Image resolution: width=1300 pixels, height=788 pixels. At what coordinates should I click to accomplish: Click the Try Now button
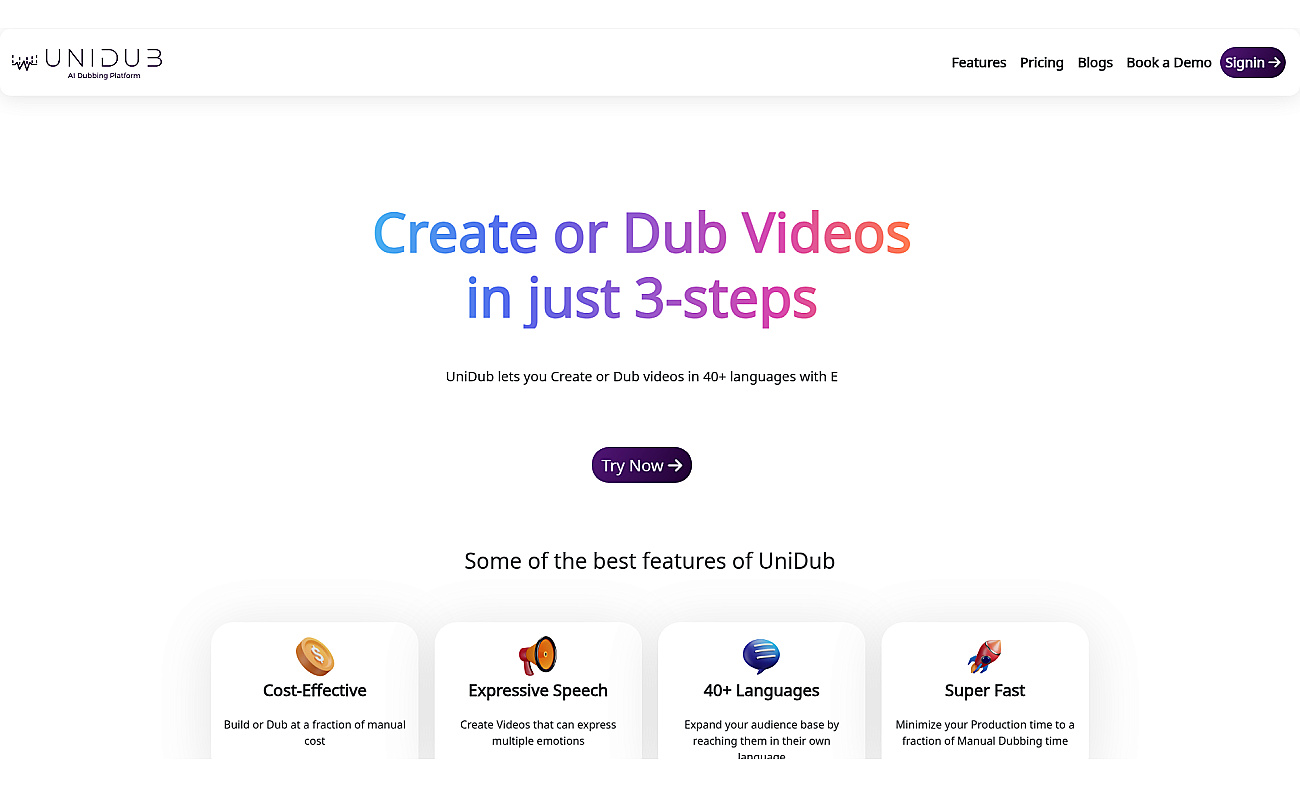pos(642,465)
